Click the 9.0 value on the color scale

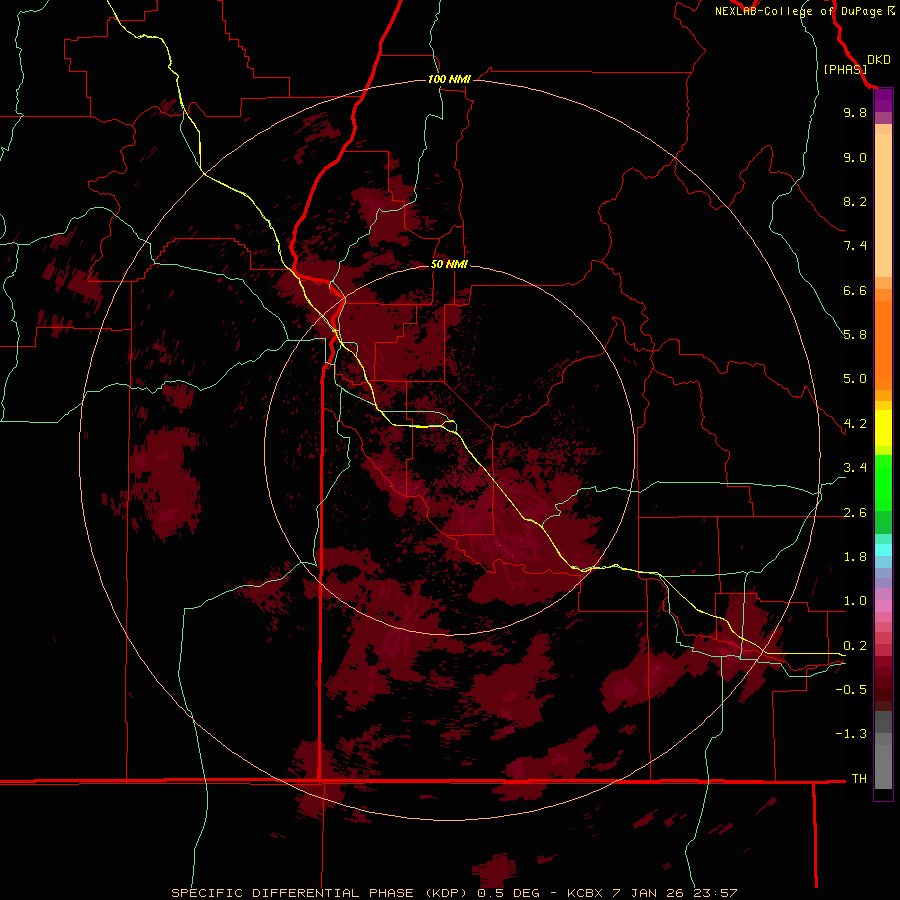(x=855, y=157)
